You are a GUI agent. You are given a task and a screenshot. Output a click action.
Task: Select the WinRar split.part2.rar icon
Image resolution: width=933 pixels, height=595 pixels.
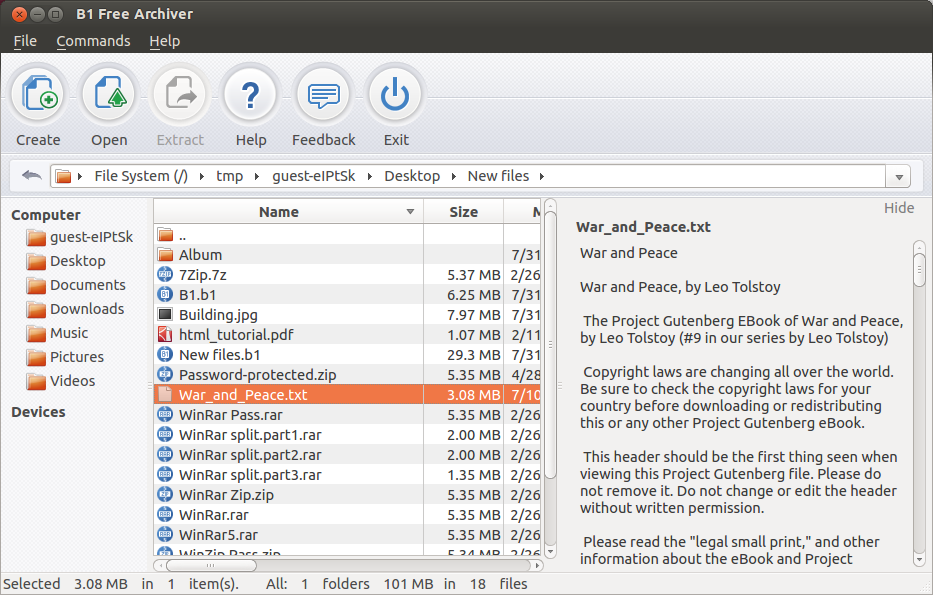(x=165, y=455)
